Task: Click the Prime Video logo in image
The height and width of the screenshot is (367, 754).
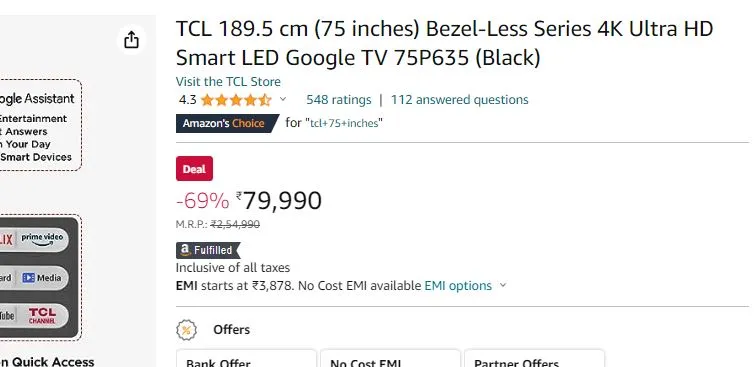Action: (x=42, y=239)
